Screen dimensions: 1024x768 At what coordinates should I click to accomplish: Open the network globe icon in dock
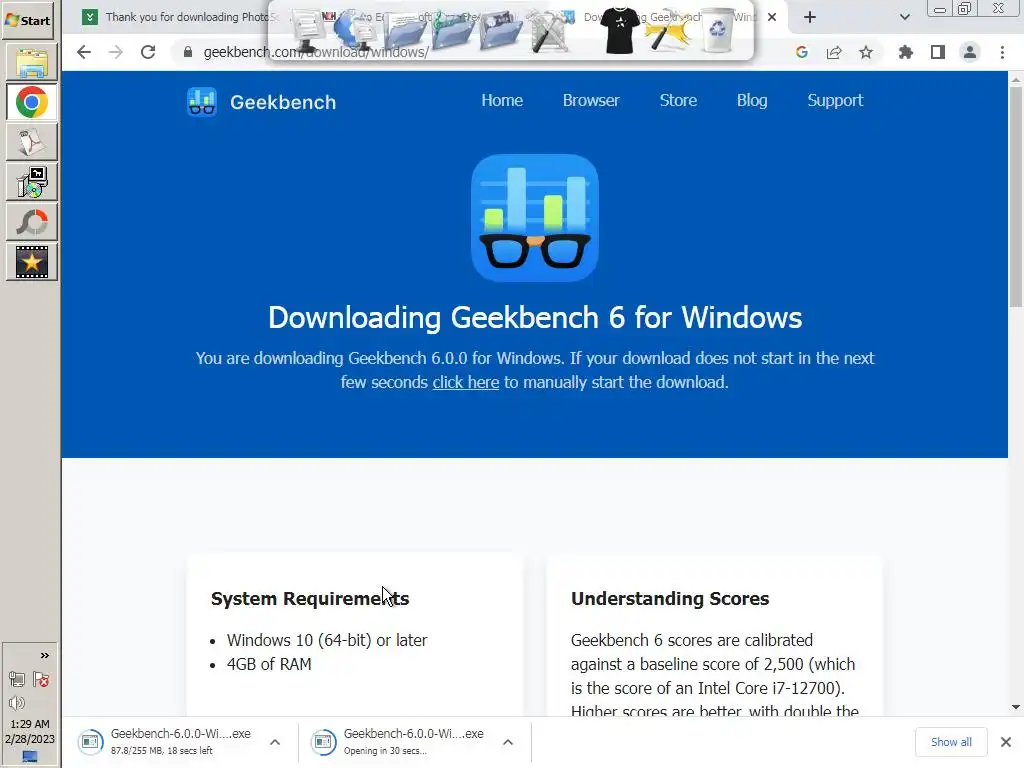(x=354, y=30)
